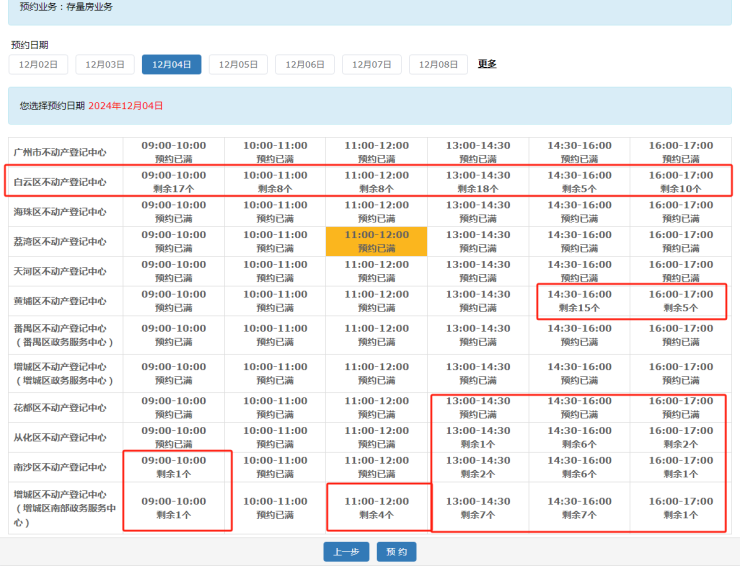Select 黄埔区 14:30-16:00 slot with 15 remaining
Image resolution: width=740 pixels, height=566 pixels.
(580, 301)
